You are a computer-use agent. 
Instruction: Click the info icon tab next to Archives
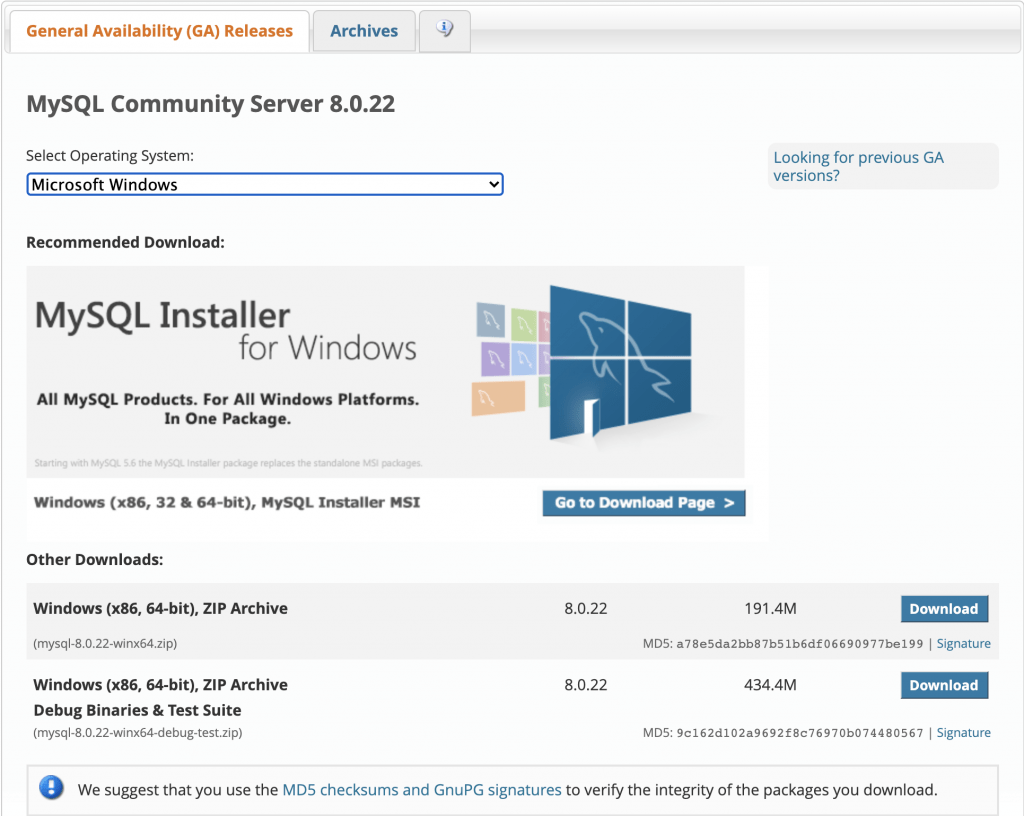(x=444, y=30)
